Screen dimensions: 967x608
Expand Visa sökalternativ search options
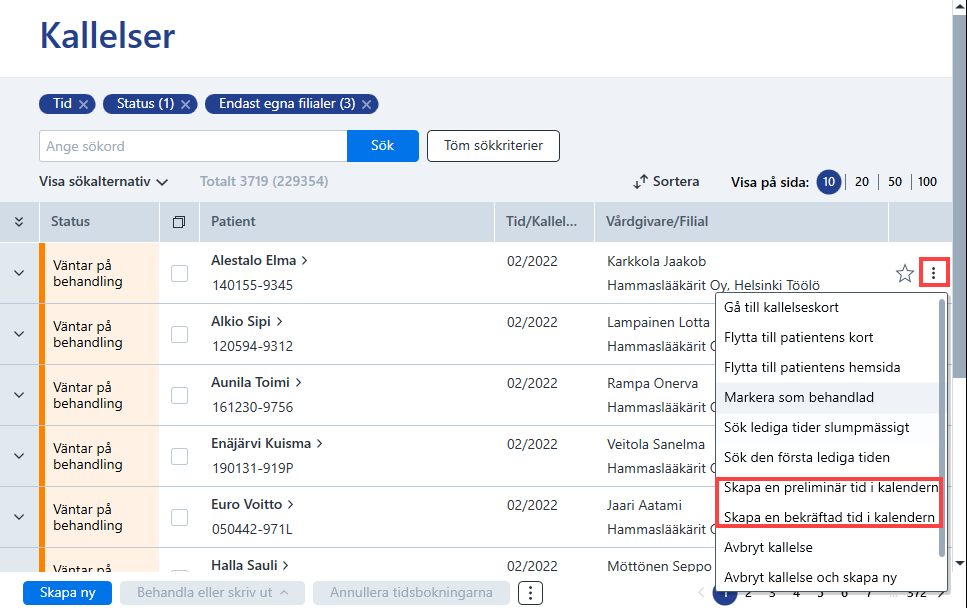(104, 182)
